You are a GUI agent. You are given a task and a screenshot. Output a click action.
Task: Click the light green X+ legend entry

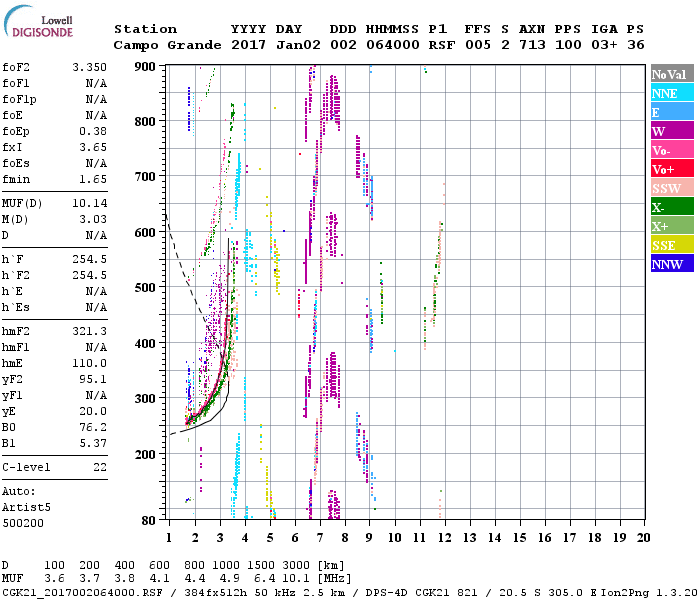(671, 226)
